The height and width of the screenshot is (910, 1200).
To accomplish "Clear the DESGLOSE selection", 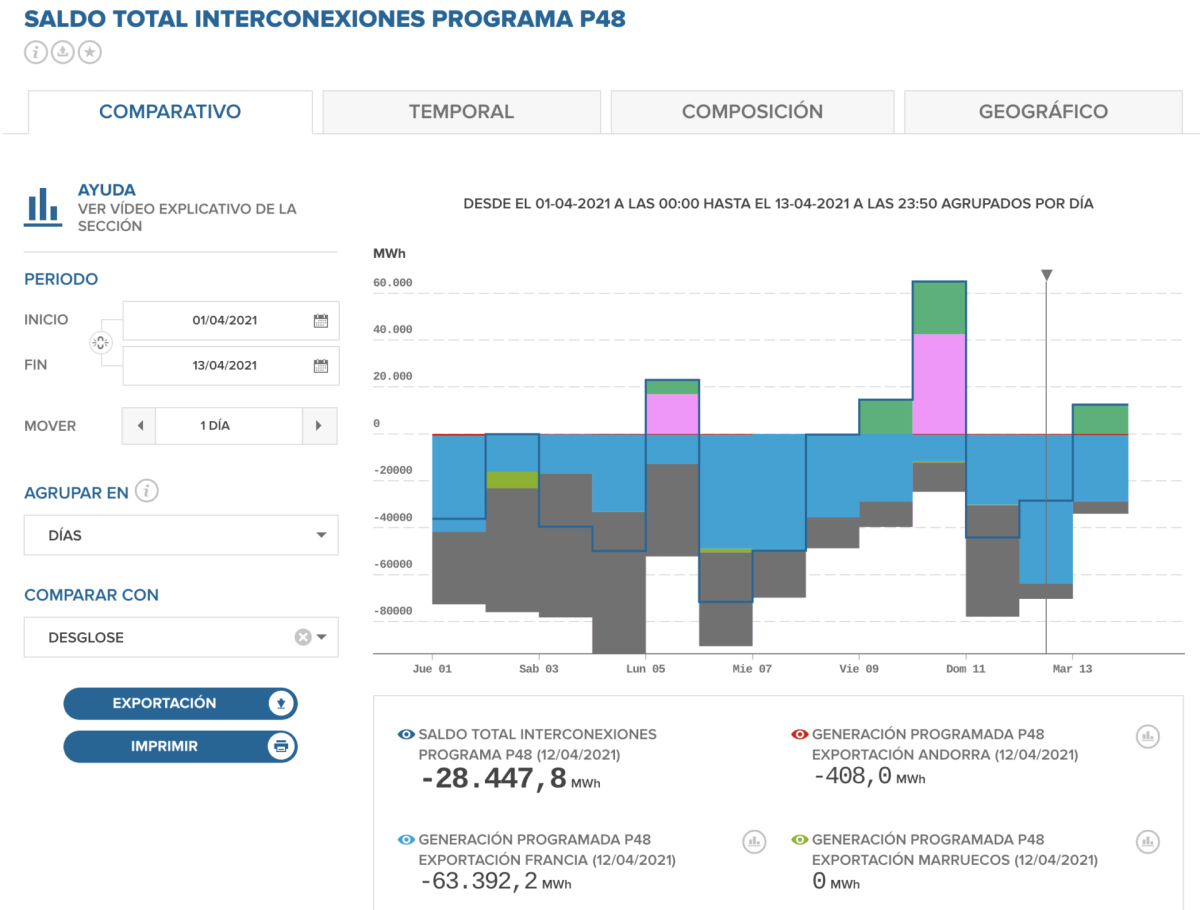I will point(302,637).
